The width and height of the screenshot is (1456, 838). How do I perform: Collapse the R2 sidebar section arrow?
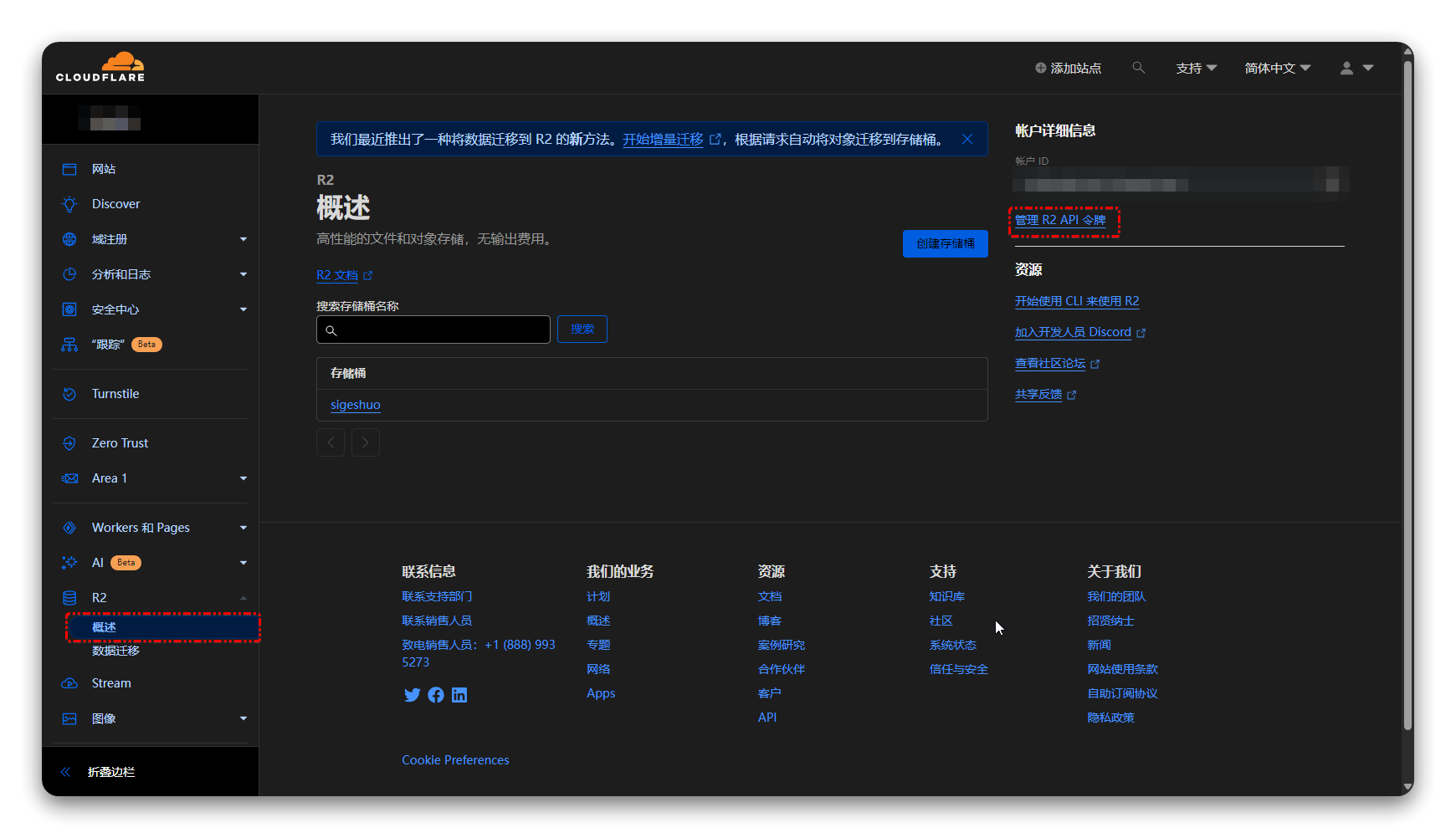click(x=244, y=598)
